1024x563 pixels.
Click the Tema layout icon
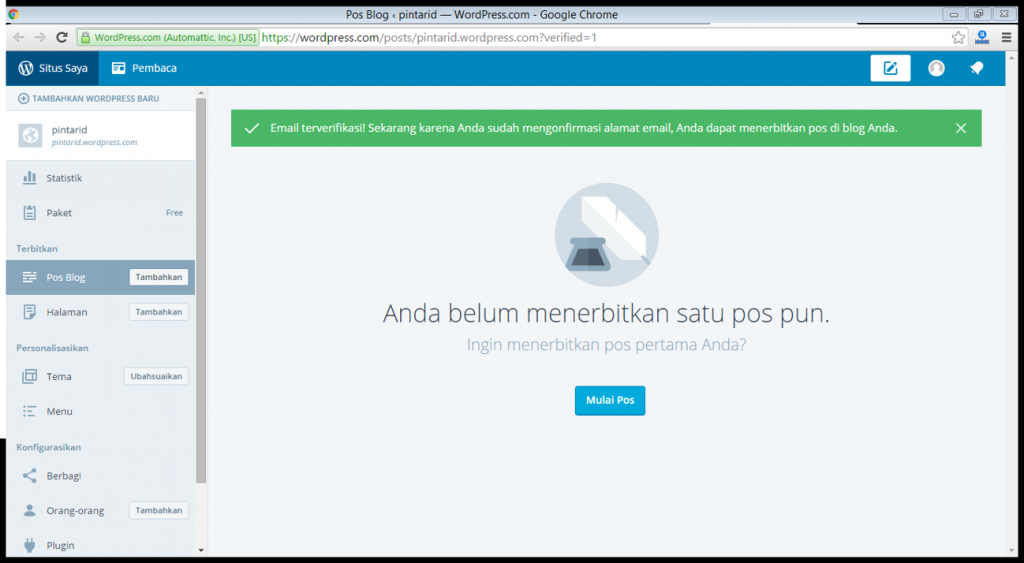(x=29, y=376)
